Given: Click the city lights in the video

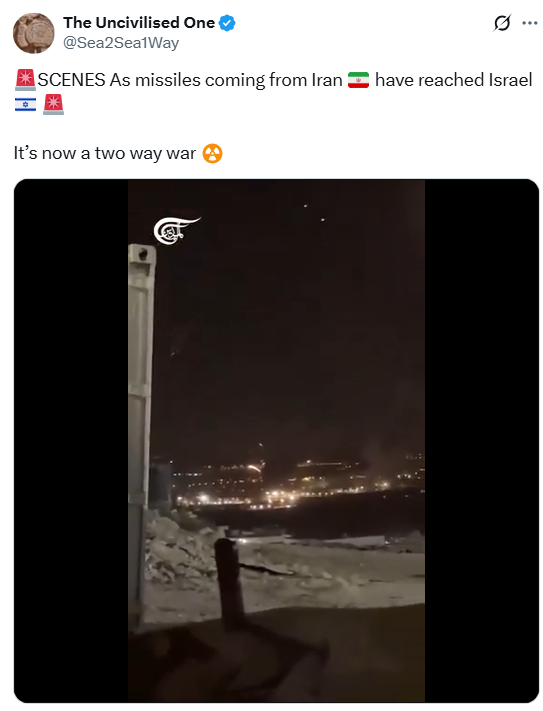Looking at the screenshot, I should [x=290, y=483].
